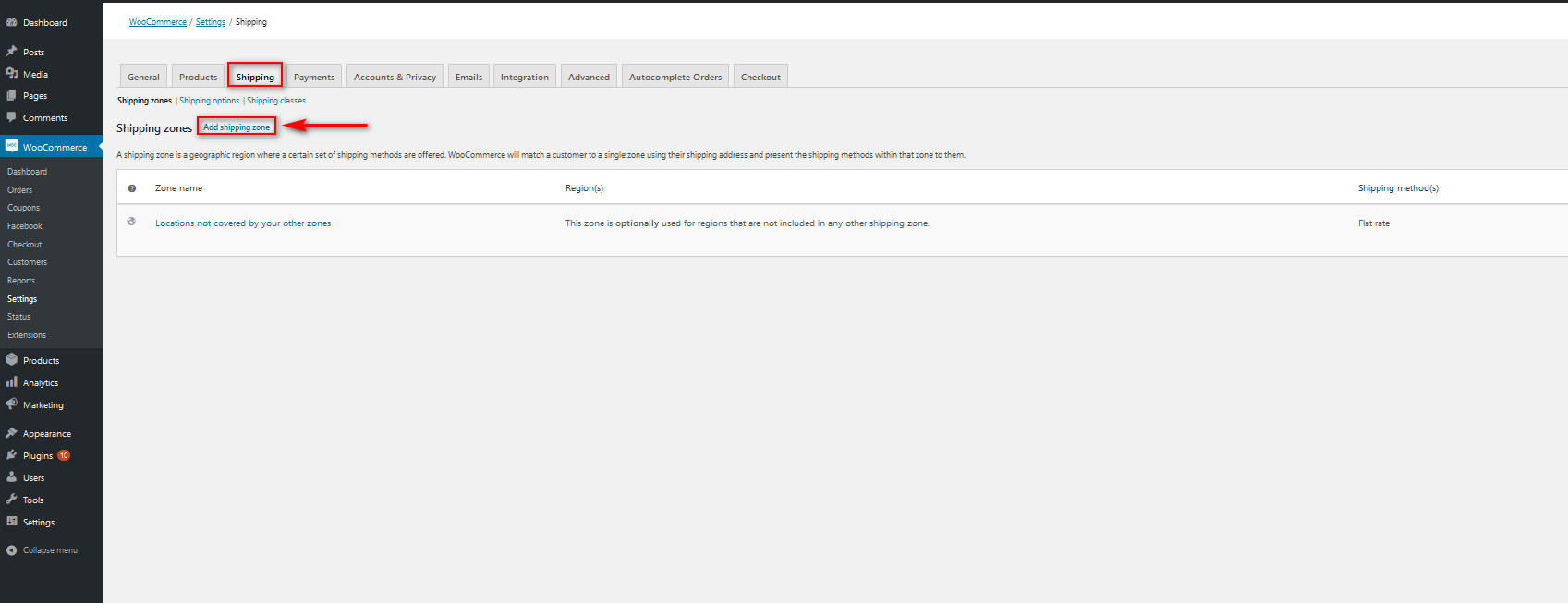Click the globe icon beside uncovered locations row
The image size is (1568, 603).
point(131,222)
